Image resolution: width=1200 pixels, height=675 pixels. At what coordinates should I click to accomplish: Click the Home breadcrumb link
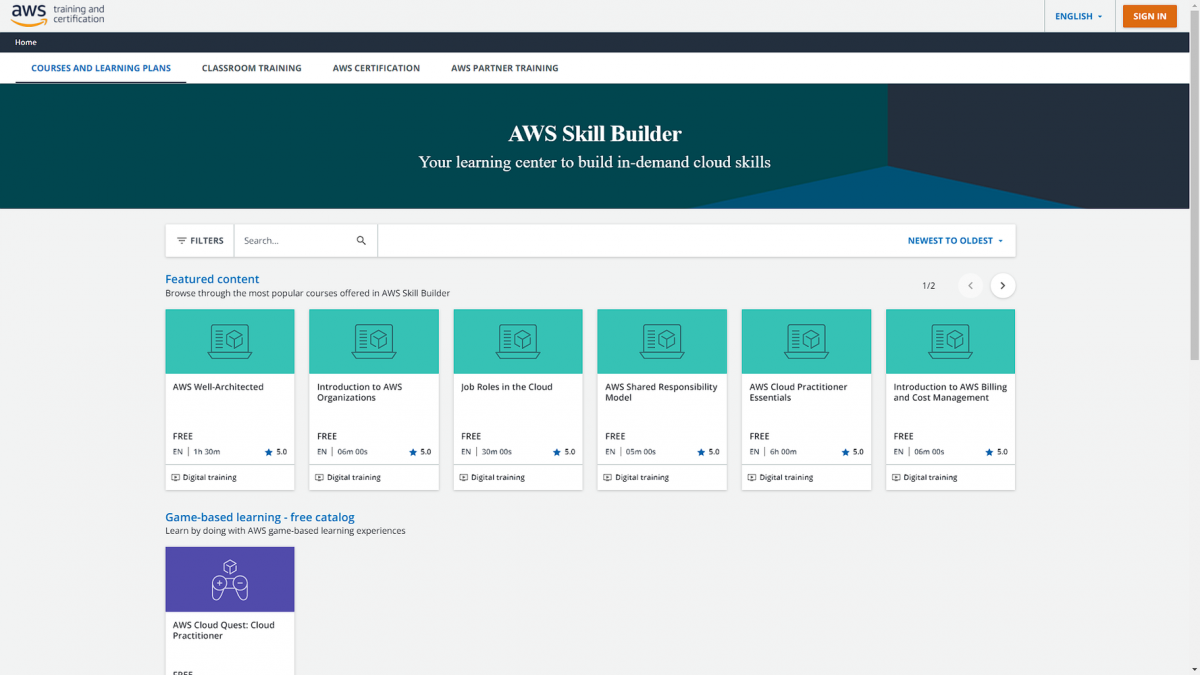pos(25,42)
